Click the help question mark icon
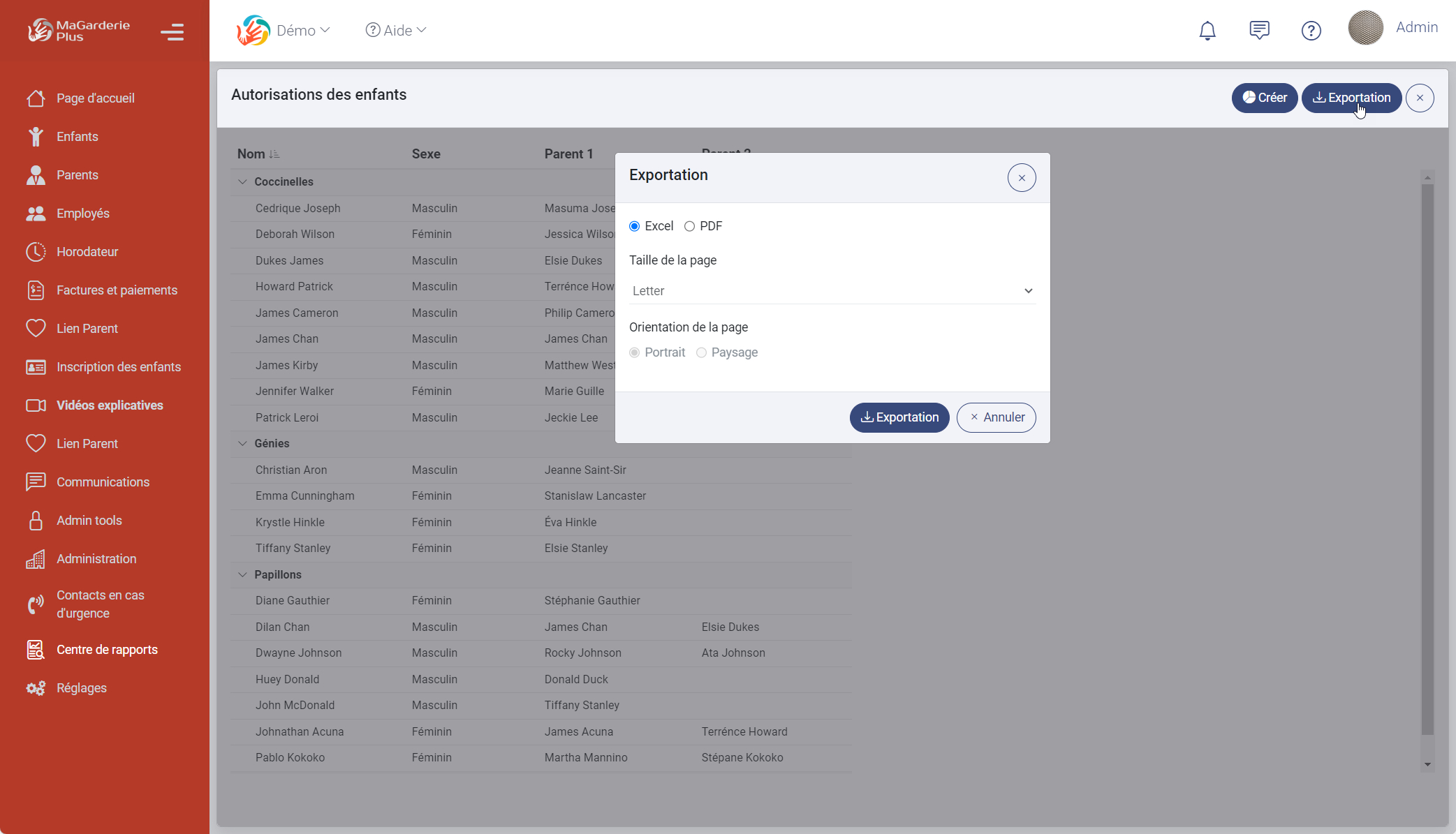 point(1311,31)
